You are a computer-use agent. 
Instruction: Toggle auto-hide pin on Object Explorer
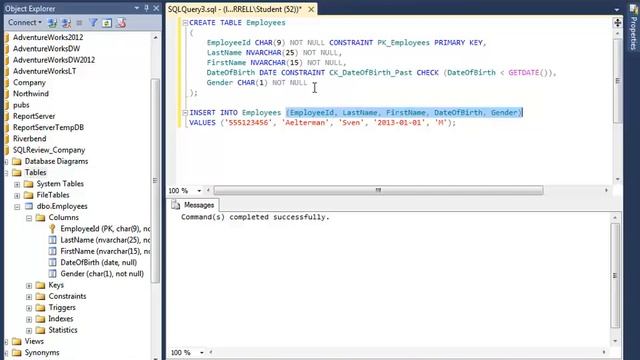147,8
